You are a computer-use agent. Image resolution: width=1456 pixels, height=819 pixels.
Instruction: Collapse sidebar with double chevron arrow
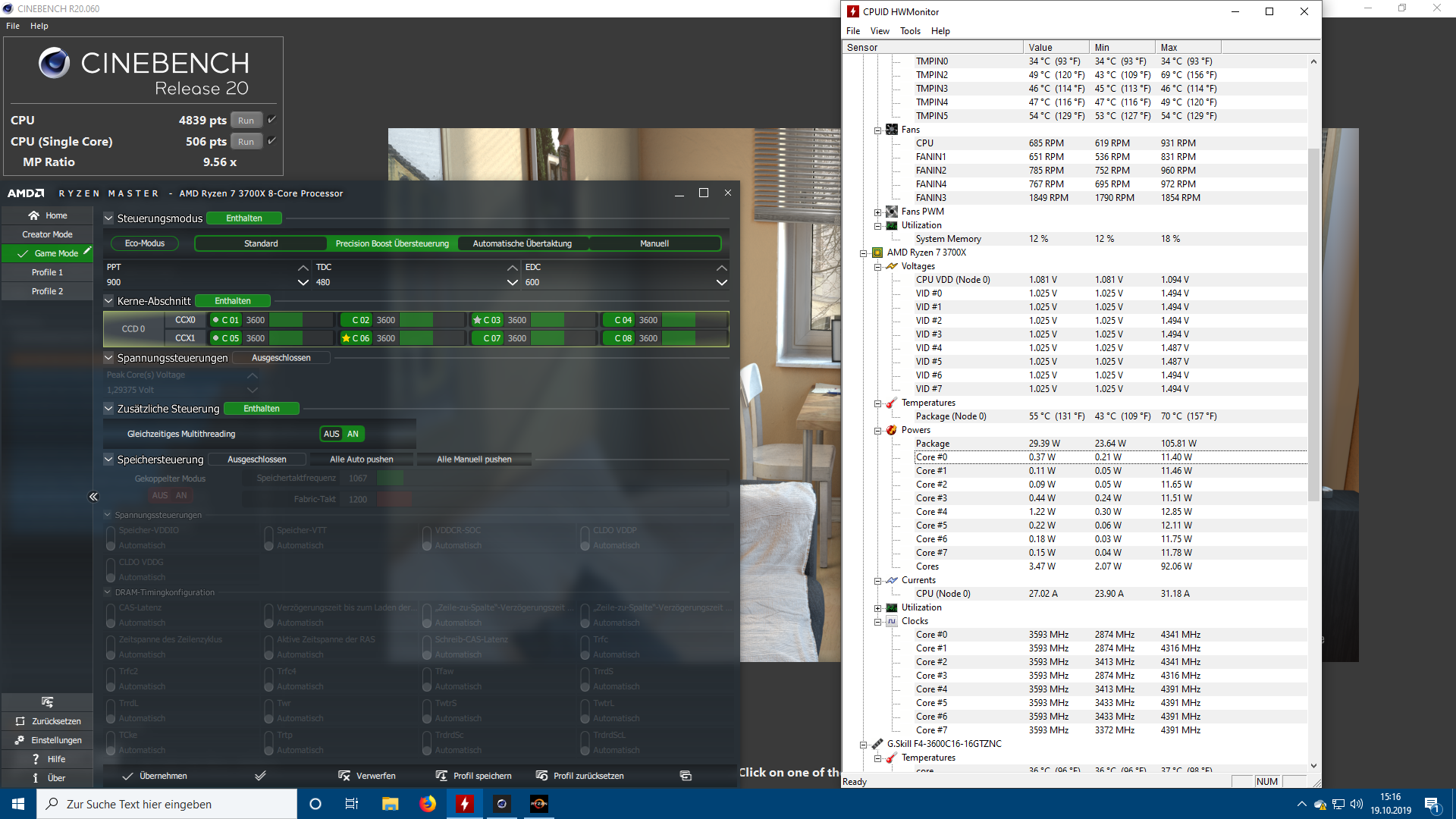(x=93, y=497)
